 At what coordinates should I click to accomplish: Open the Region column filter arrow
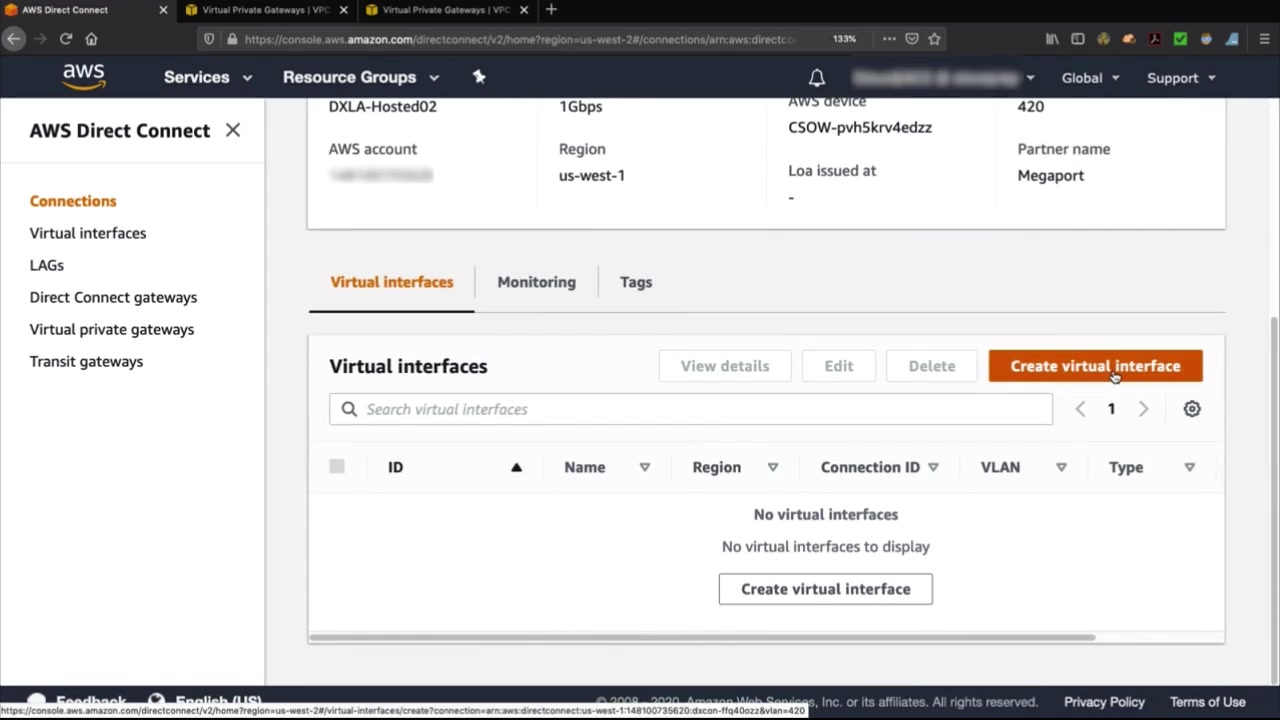tap(773, 467)
